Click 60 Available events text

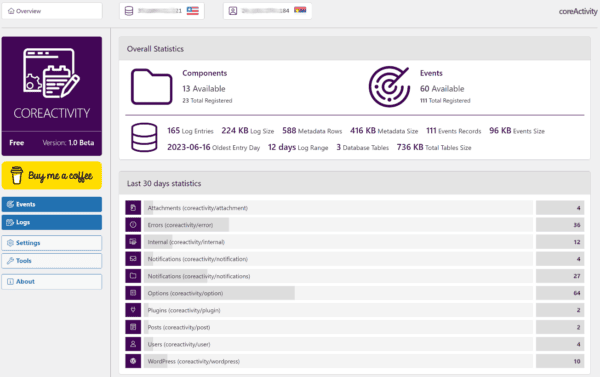442,89
